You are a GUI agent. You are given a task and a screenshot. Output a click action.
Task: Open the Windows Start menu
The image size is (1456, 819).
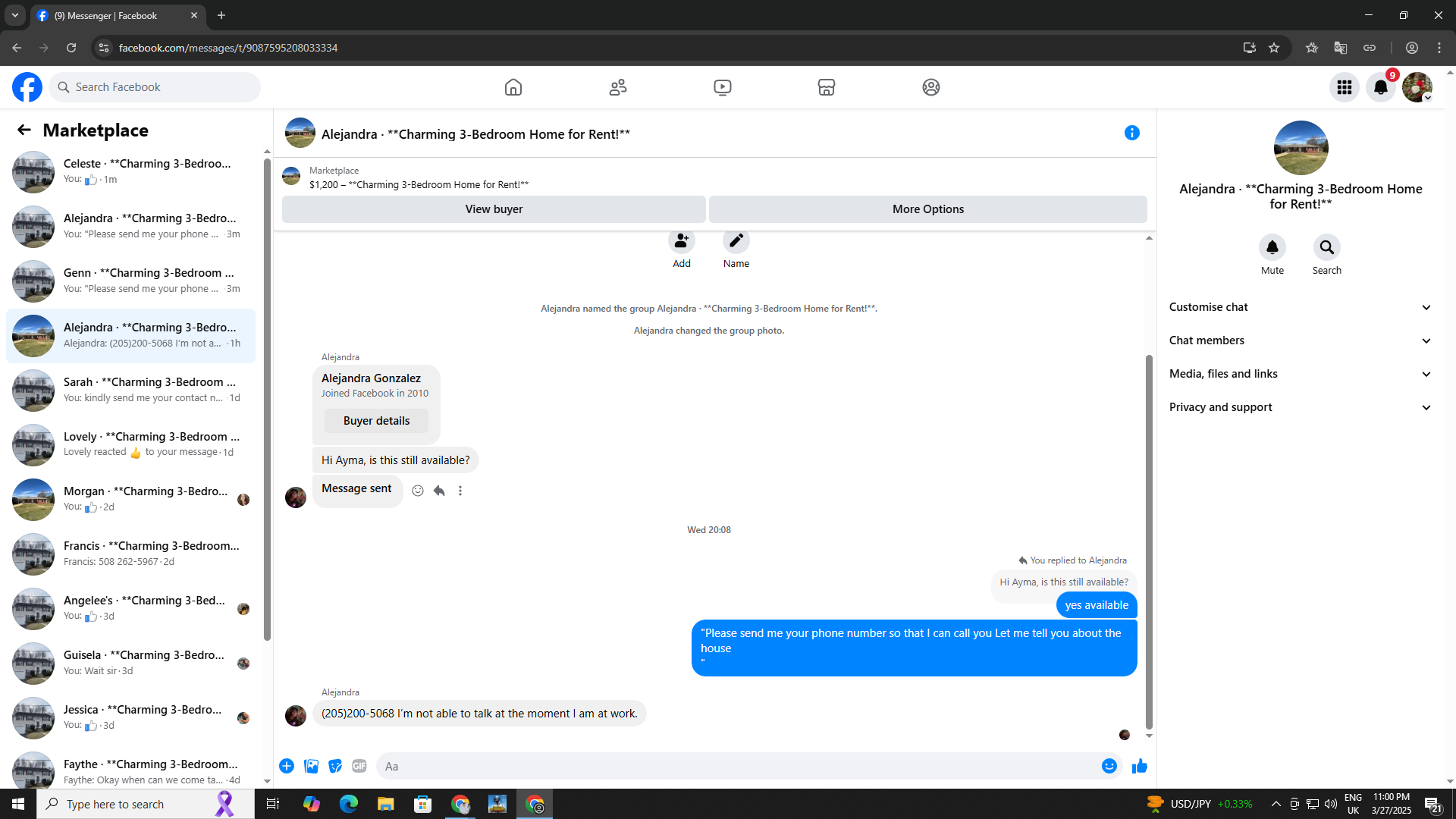click(18, 804)
